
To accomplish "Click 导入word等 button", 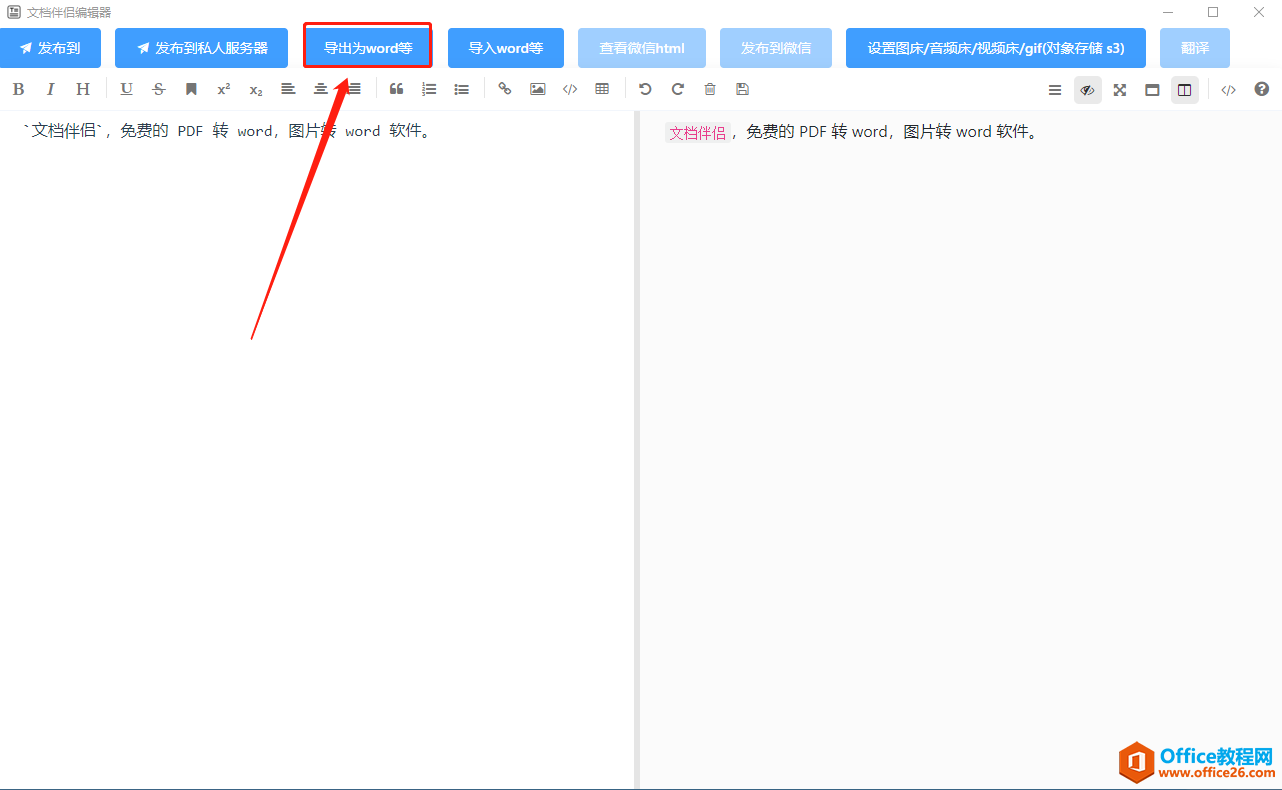I will click(506, 48).
